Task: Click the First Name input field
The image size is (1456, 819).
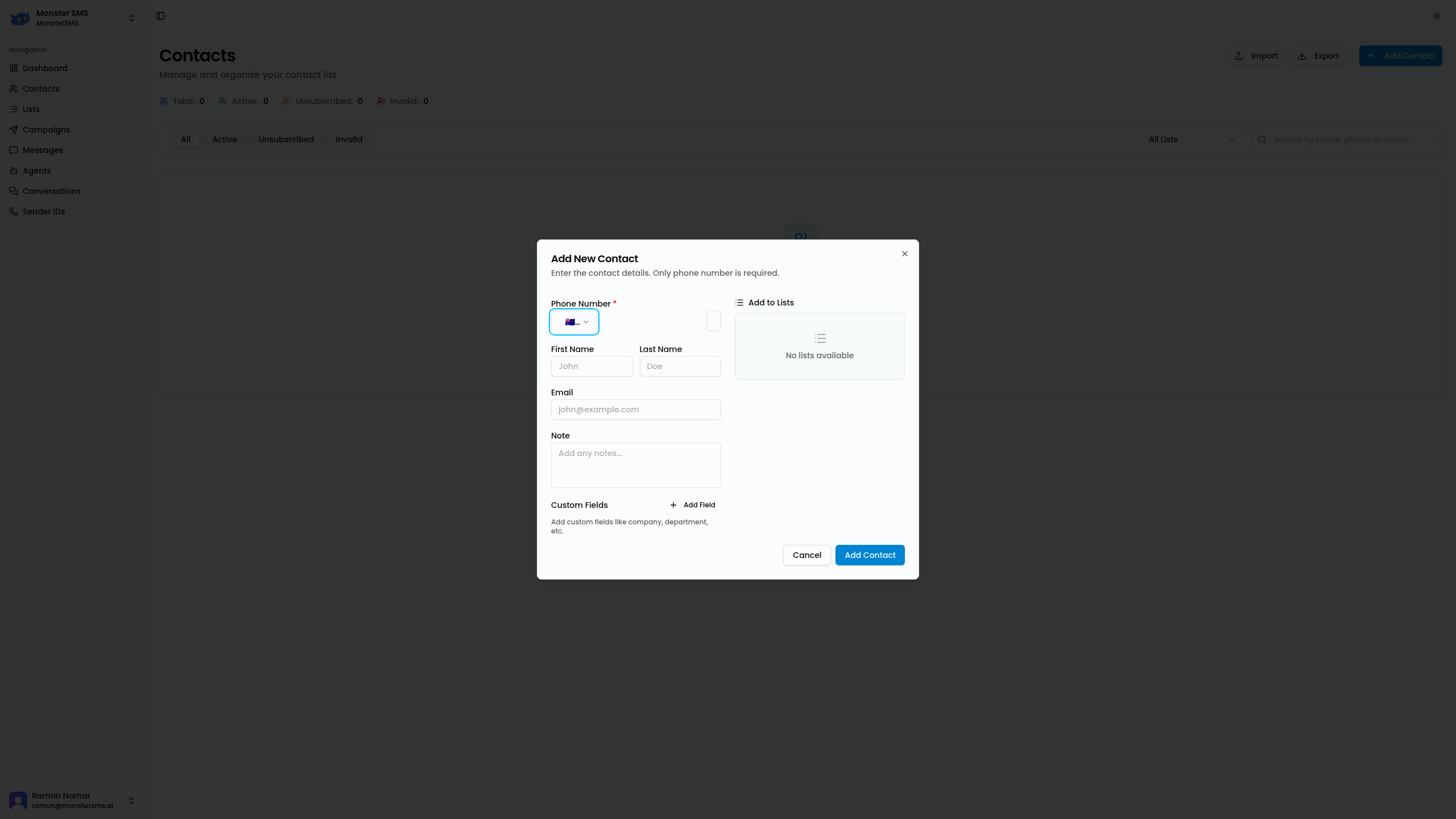Action: pyautogui.click(x=591, y=366)
